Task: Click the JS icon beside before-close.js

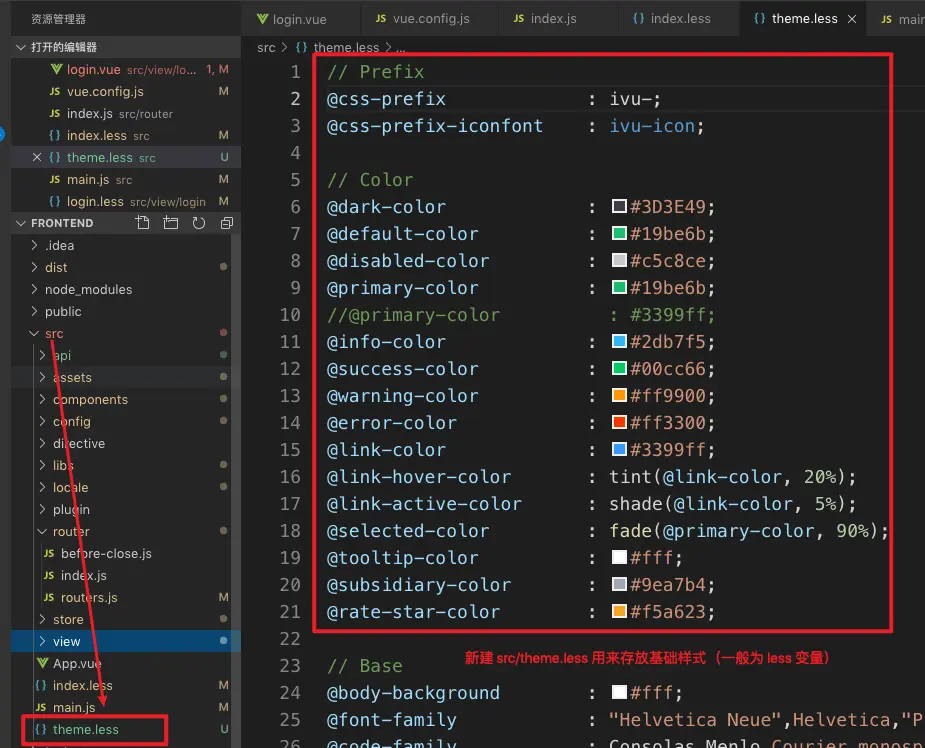Action: pyautogui.click(x=49, y=553)
